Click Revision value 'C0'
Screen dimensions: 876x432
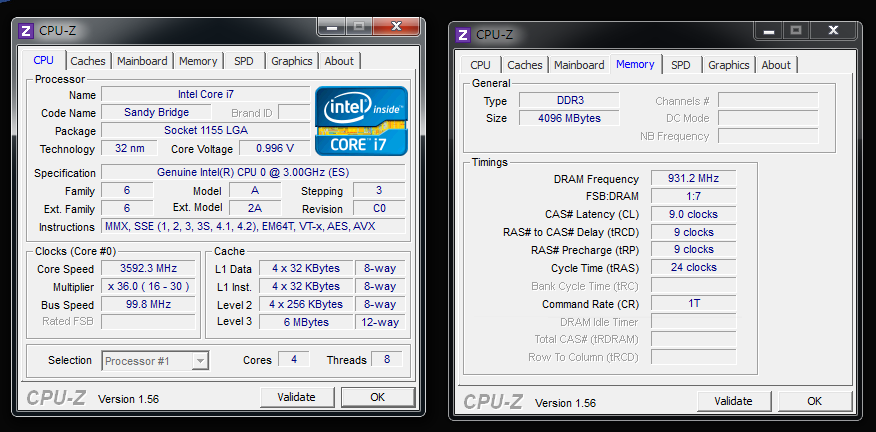[x=379, y=208]
